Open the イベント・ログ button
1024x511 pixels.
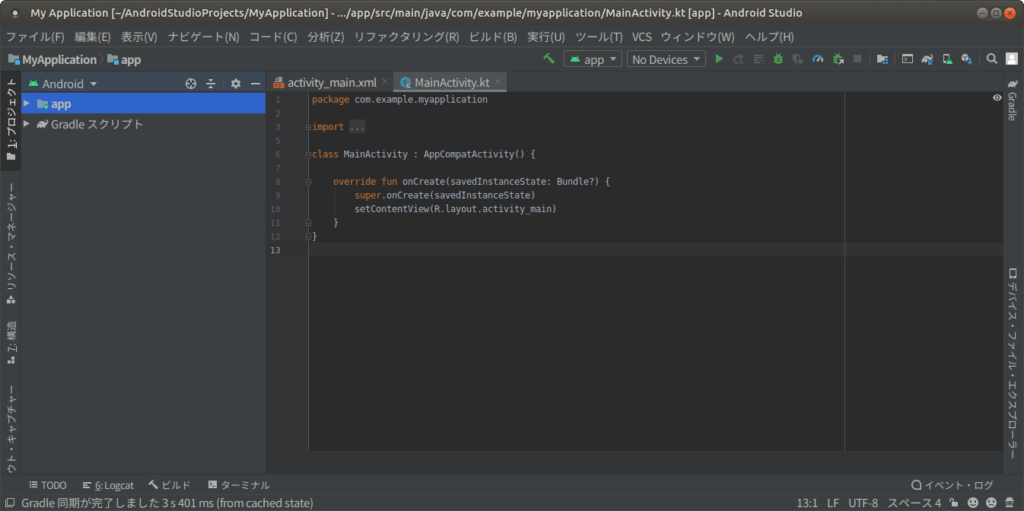click(x=952, y=485)
